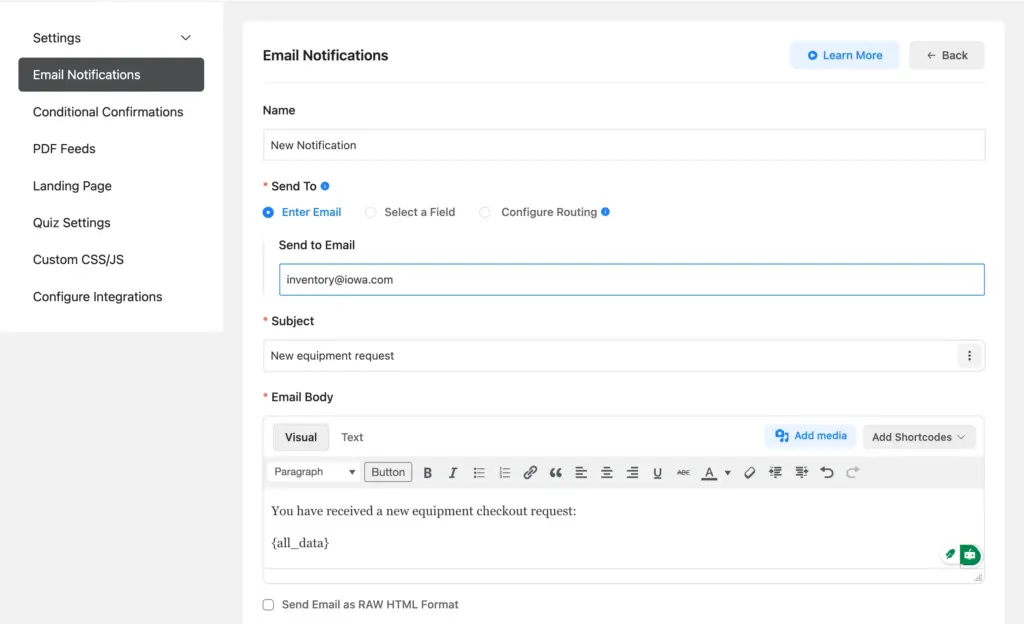Switch to the Text editor tab
1024x624 pixels.
click(352, 437)
